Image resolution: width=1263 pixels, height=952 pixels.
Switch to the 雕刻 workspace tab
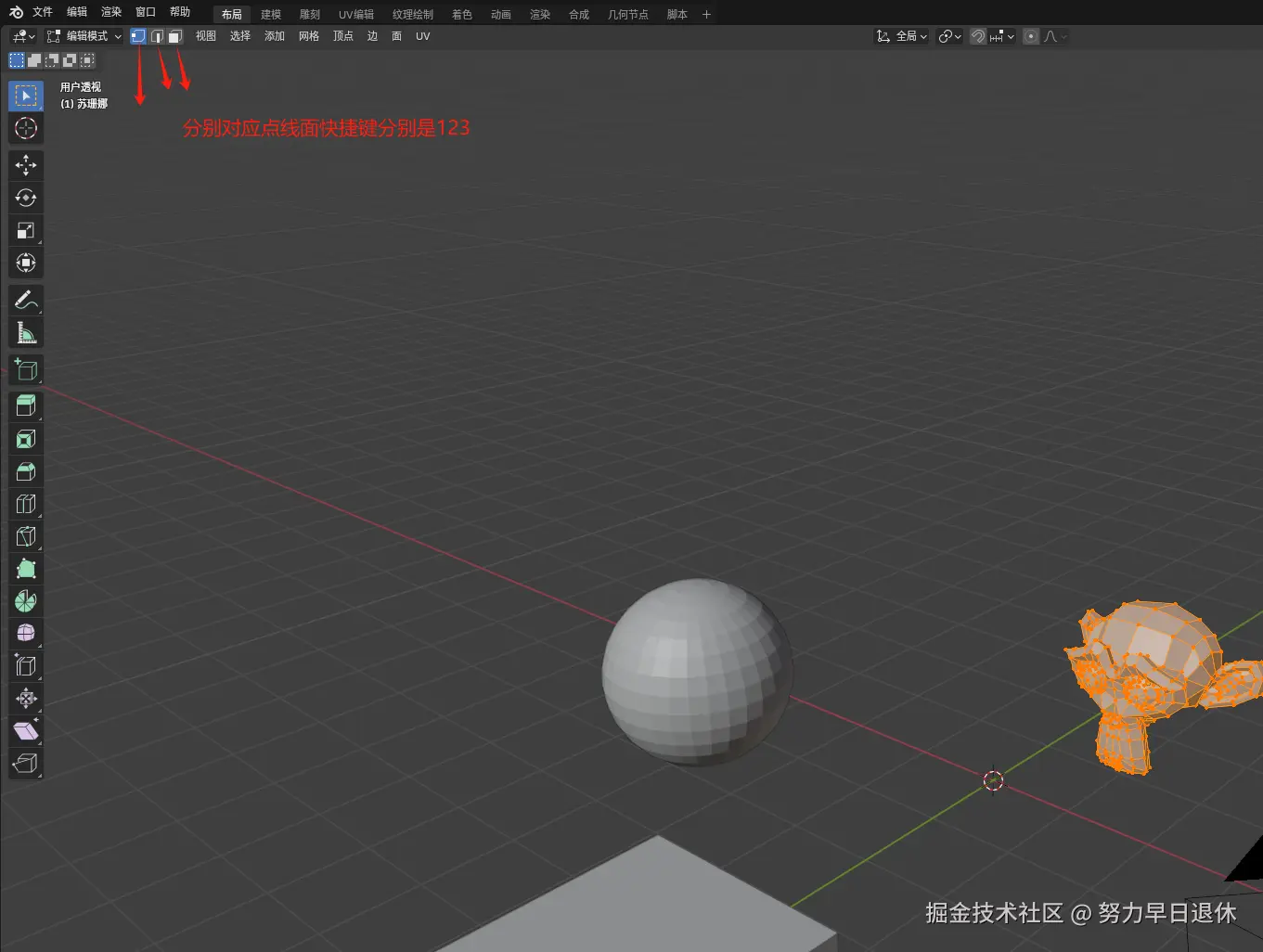click(x=310, y=14)
